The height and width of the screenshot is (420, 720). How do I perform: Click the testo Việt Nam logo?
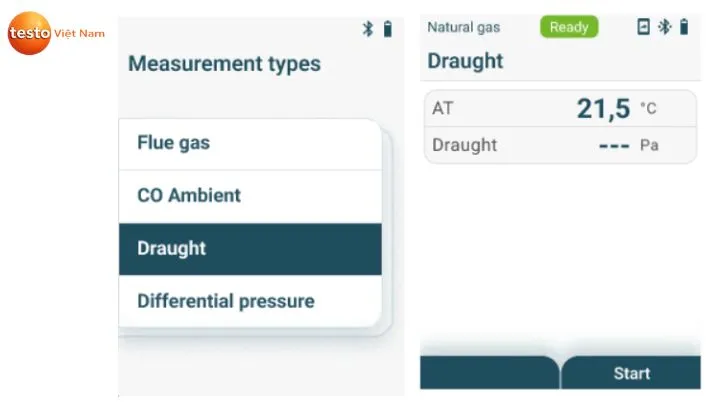point(55,33)
